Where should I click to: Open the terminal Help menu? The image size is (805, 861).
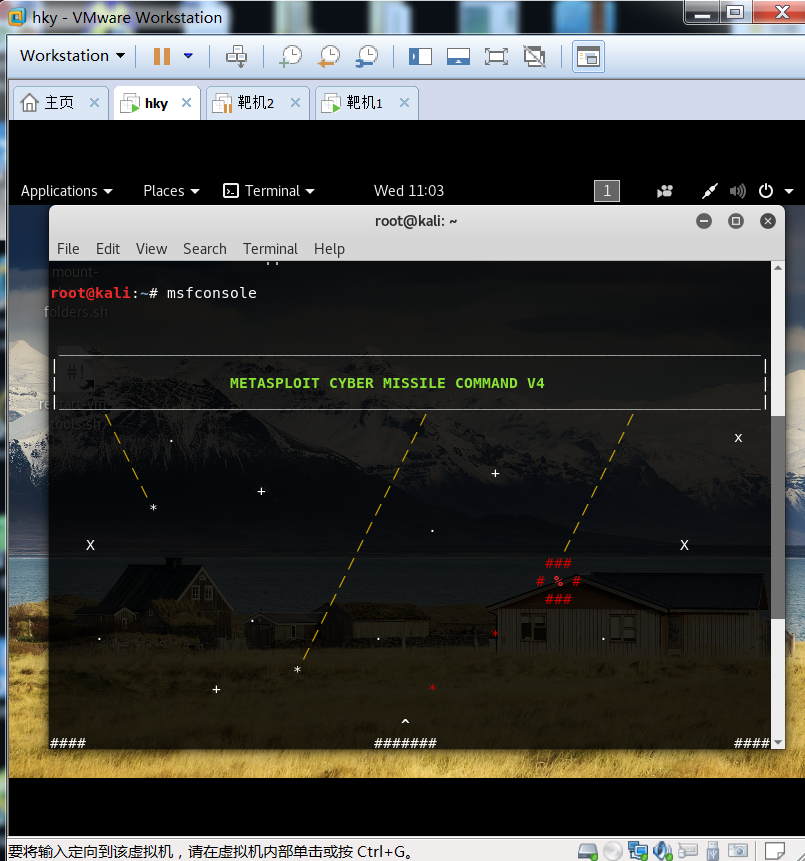click(x=329, y=249)
